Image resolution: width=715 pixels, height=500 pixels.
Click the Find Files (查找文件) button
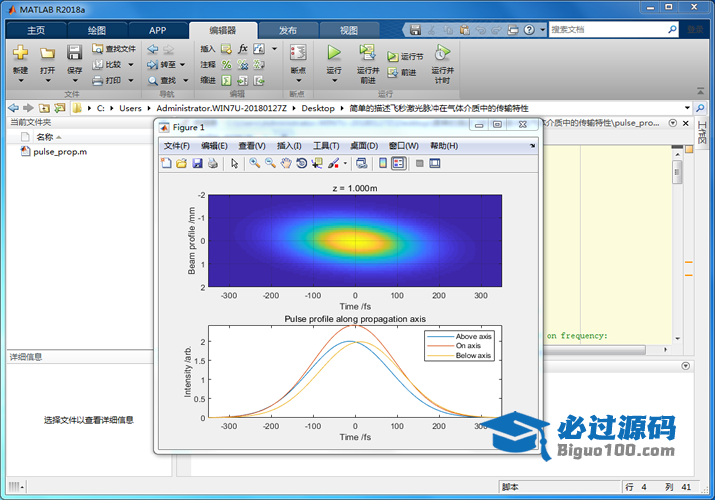[113, 48]
